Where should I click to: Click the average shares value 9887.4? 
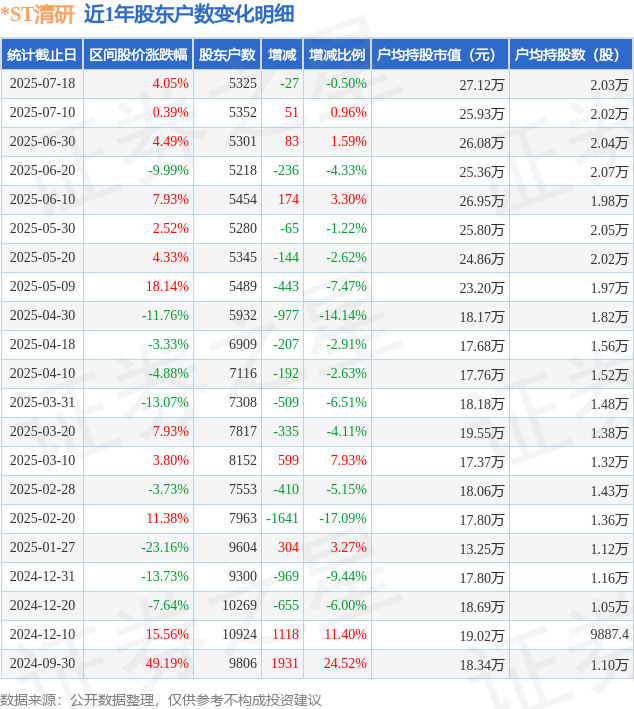pyautogui.click(x=609, y=634)
